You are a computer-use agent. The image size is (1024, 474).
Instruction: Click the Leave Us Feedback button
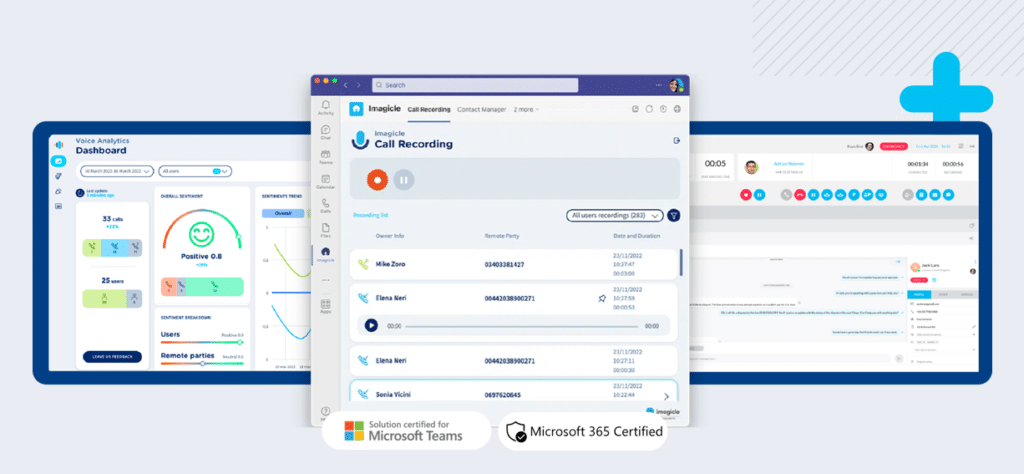[x=112, y=356]
